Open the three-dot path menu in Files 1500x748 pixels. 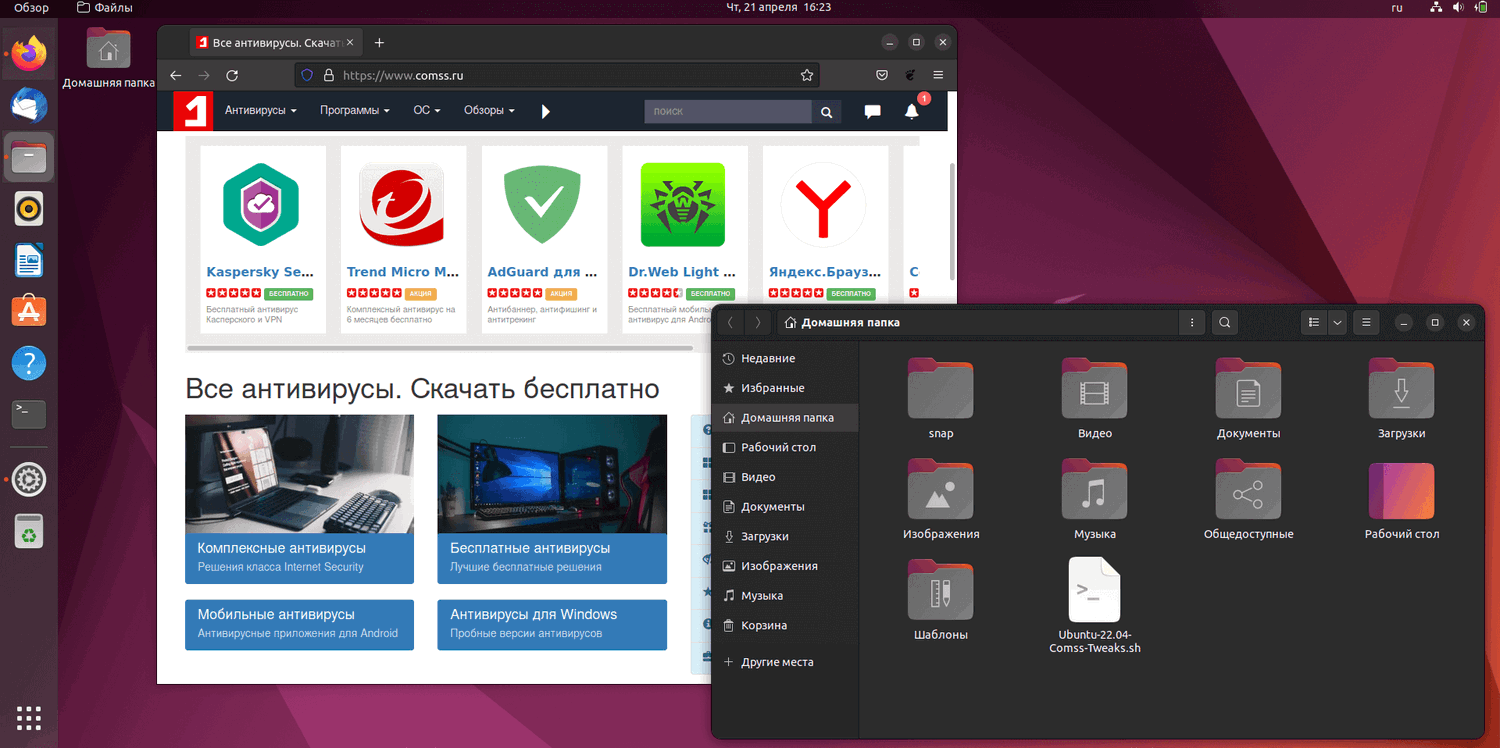click(1192, 323)
